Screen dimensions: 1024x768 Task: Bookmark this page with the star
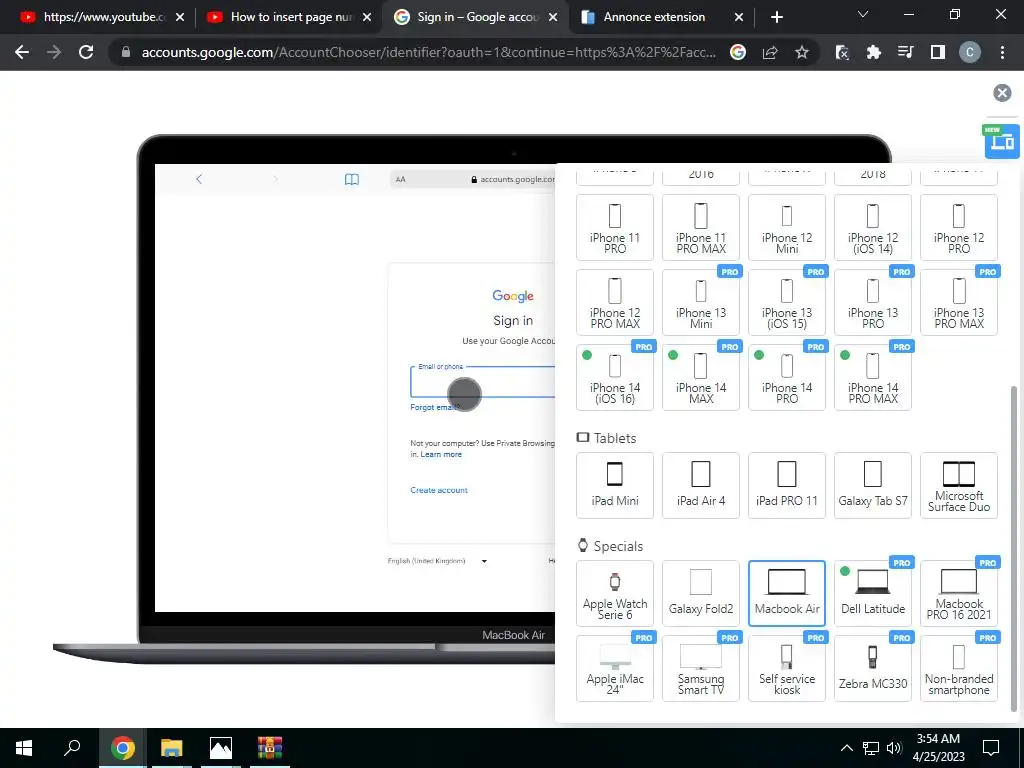[x=801, y=52]
